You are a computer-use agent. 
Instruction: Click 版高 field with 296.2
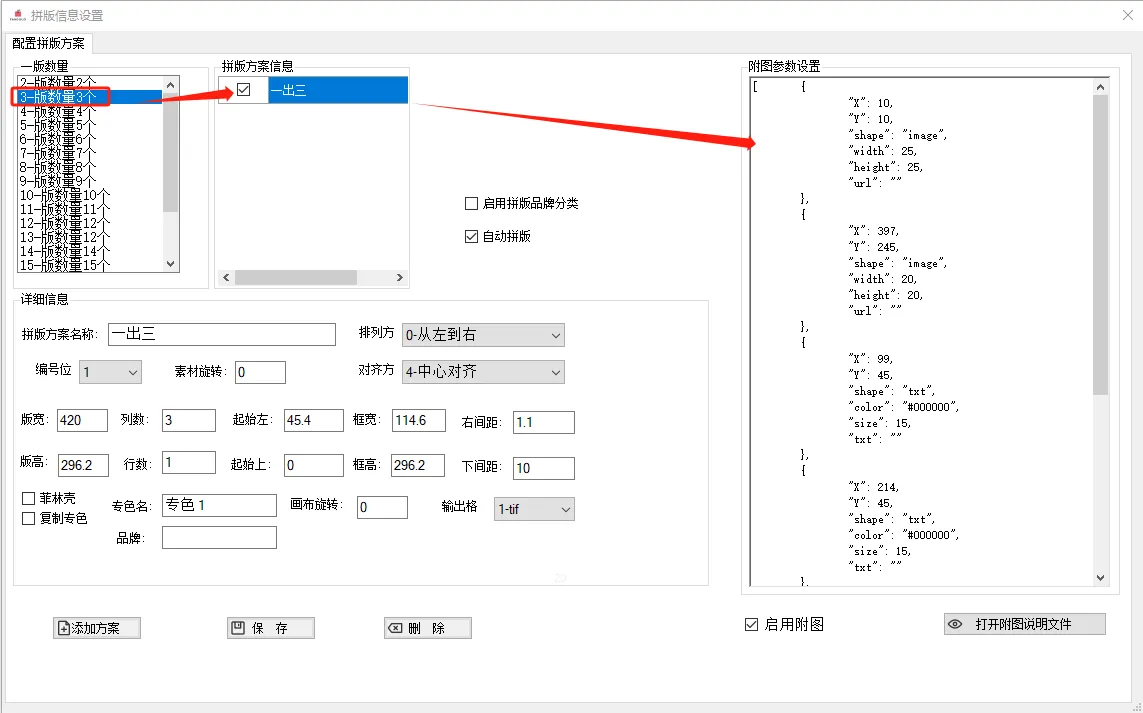(83, 465)
